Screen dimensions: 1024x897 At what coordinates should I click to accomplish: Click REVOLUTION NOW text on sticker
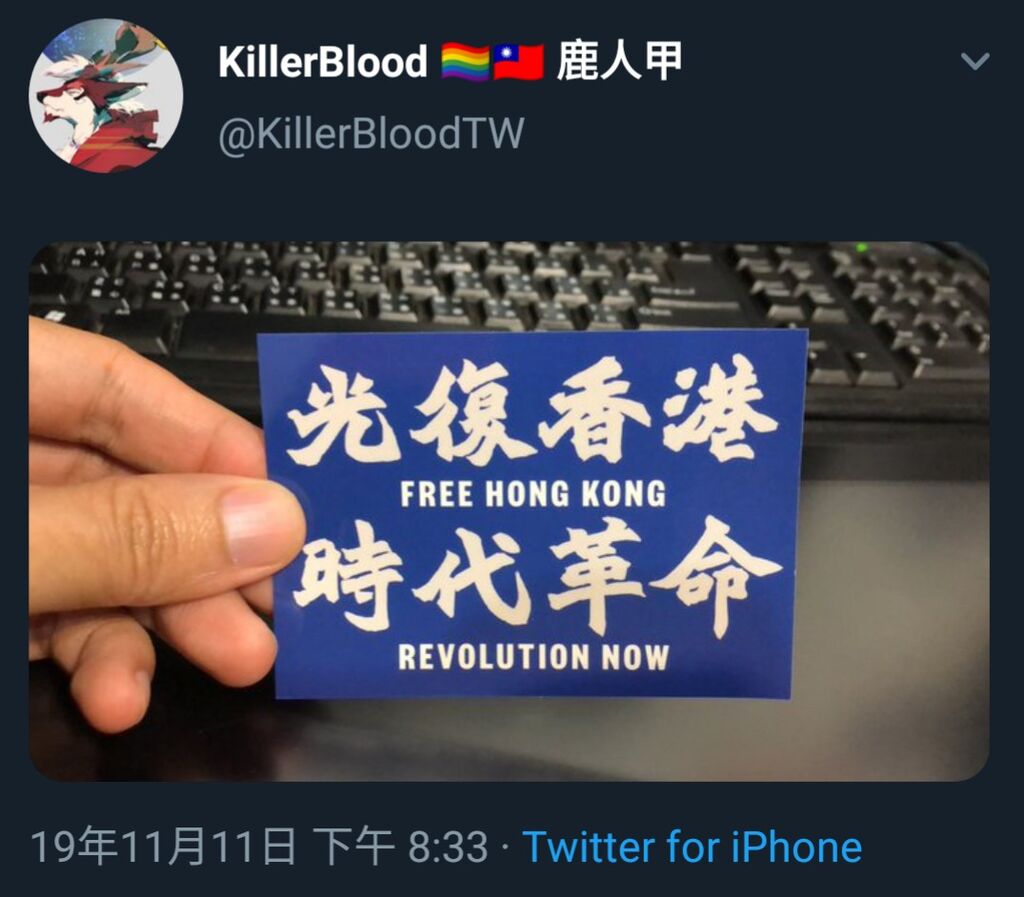tap(534, 656)
